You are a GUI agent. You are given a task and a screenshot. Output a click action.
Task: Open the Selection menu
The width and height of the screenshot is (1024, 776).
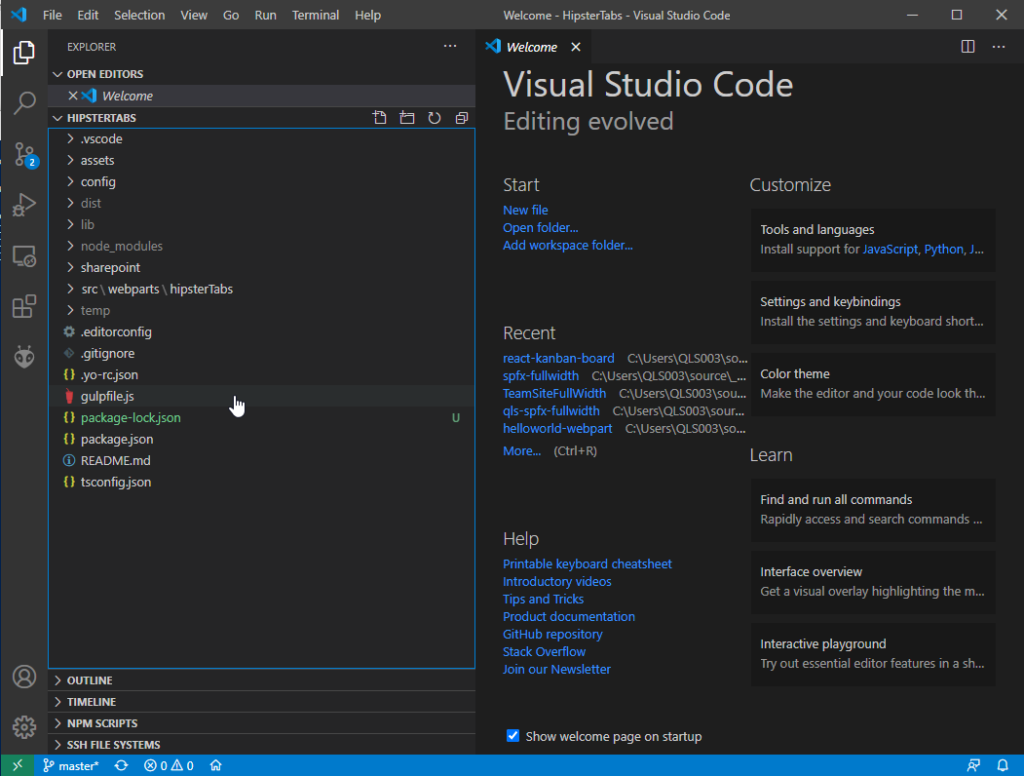point(139,15)
